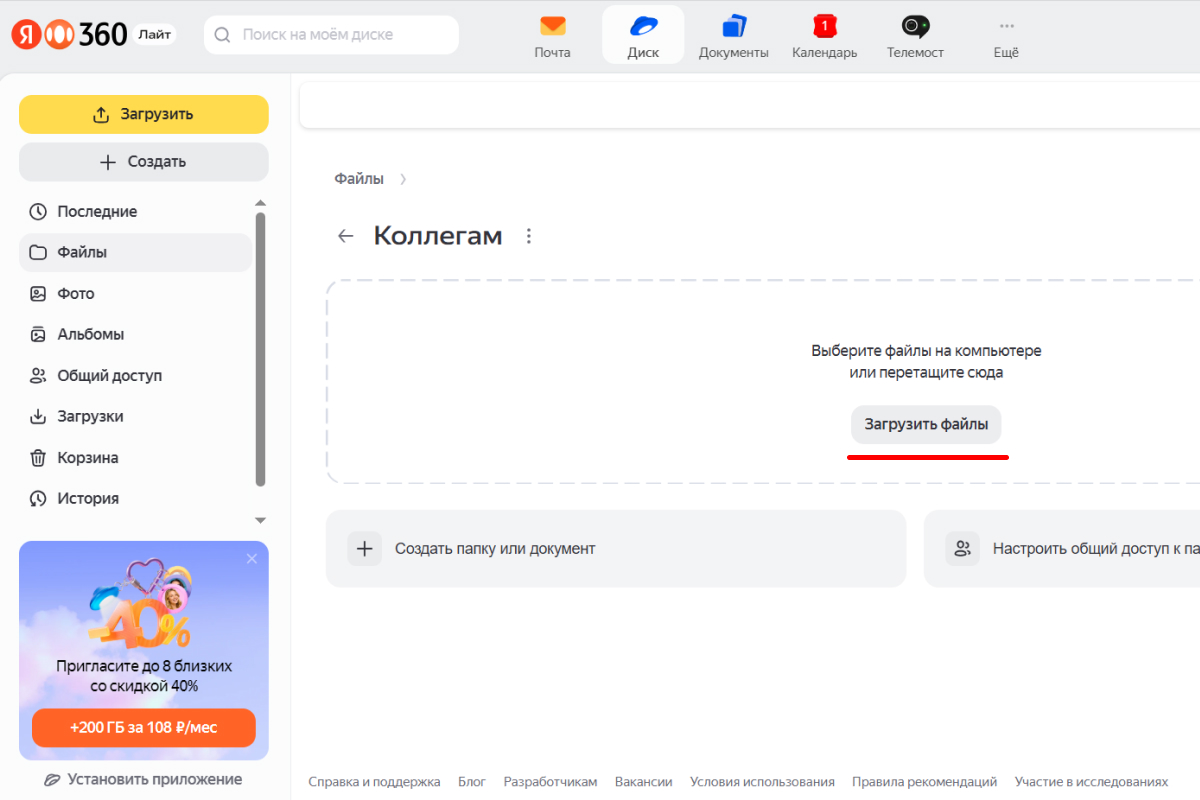This screenshot has height=800, width=1200.
Task: Click the Коллегам folder title
Action: click(438, 236)
